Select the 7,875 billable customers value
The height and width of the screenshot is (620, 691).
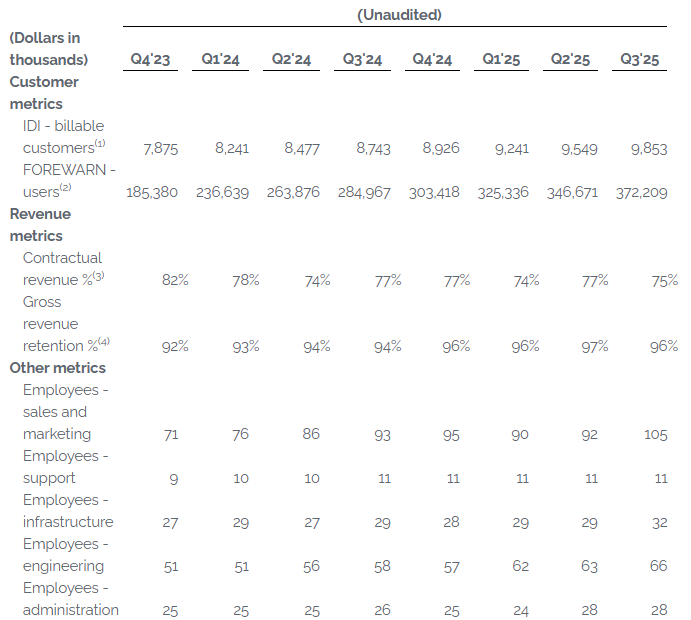tap(160, 148)
